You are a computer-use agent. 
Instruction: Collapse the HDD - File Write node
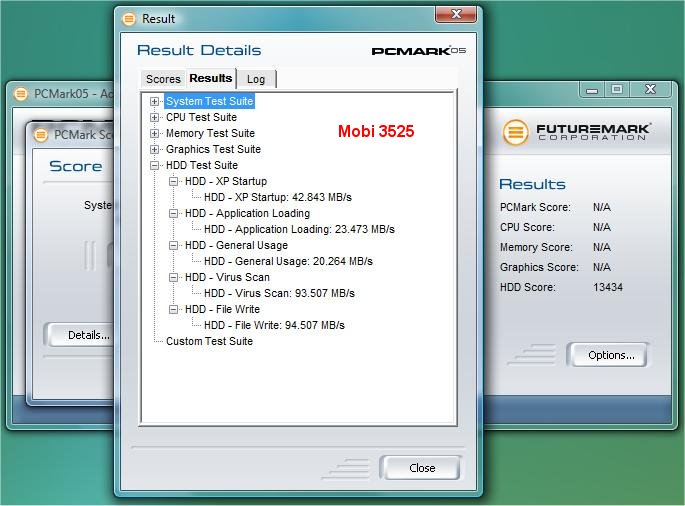pos(173,309)
